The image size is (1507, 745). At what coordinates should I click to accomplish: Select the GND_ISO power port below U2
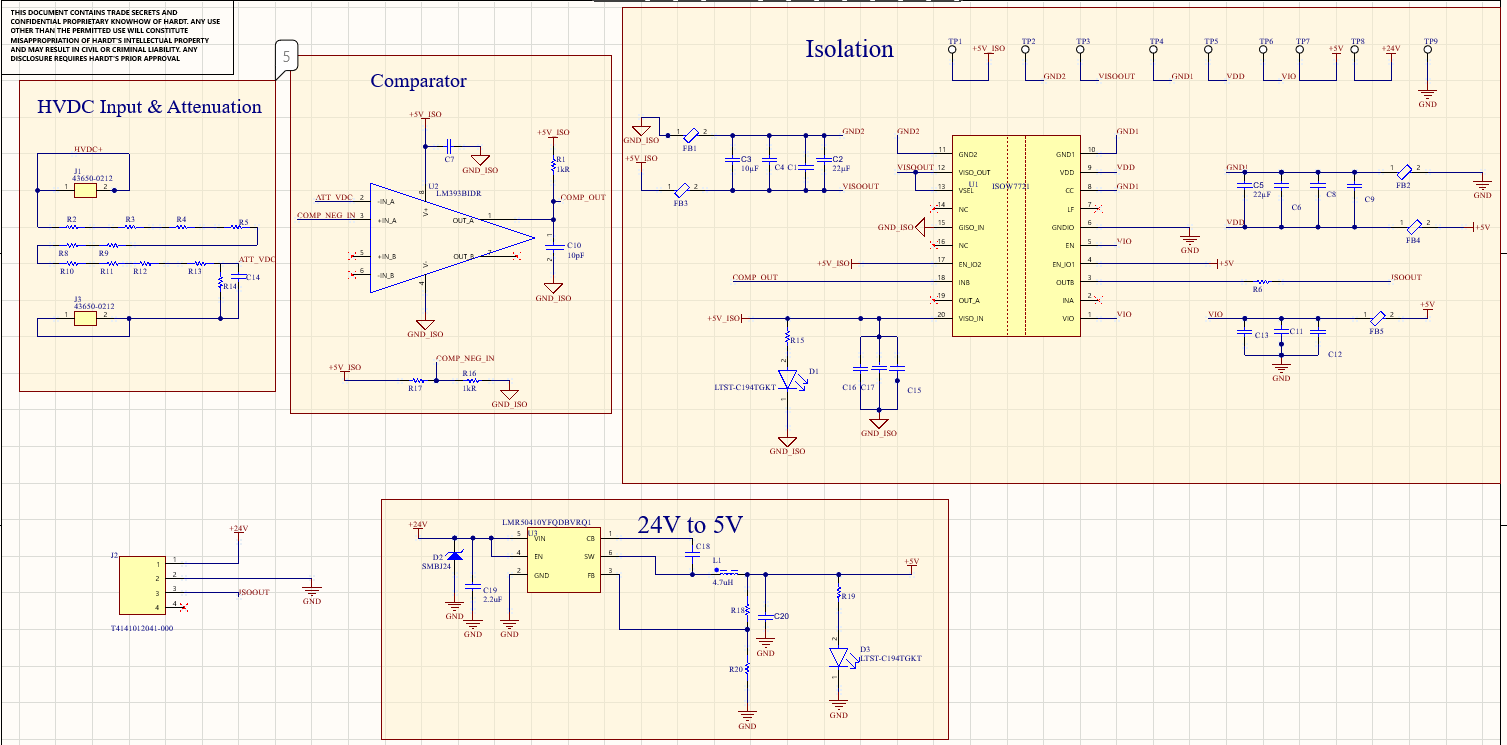pos(424,328)
